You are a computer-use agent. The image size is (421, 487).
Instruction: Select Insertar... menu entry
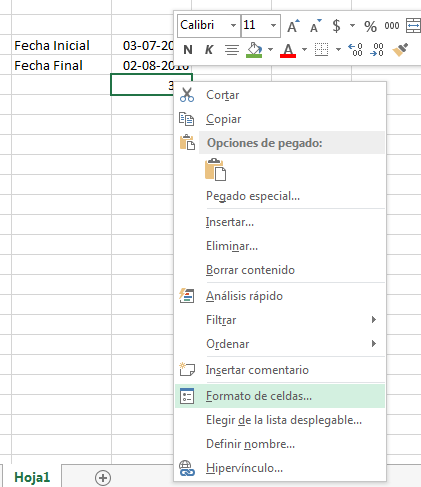[279, 222]
